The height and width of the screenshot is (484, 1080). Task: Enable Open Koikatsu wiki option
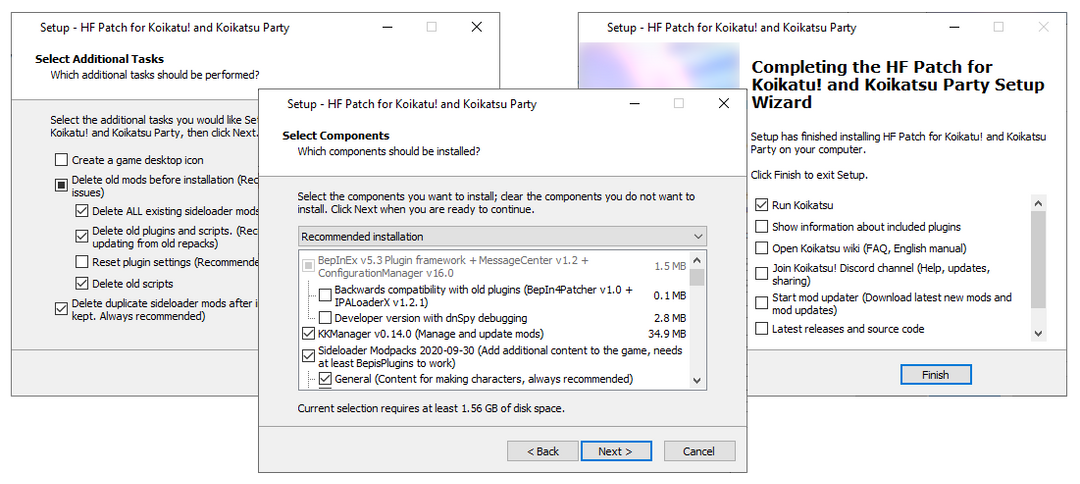762,248
